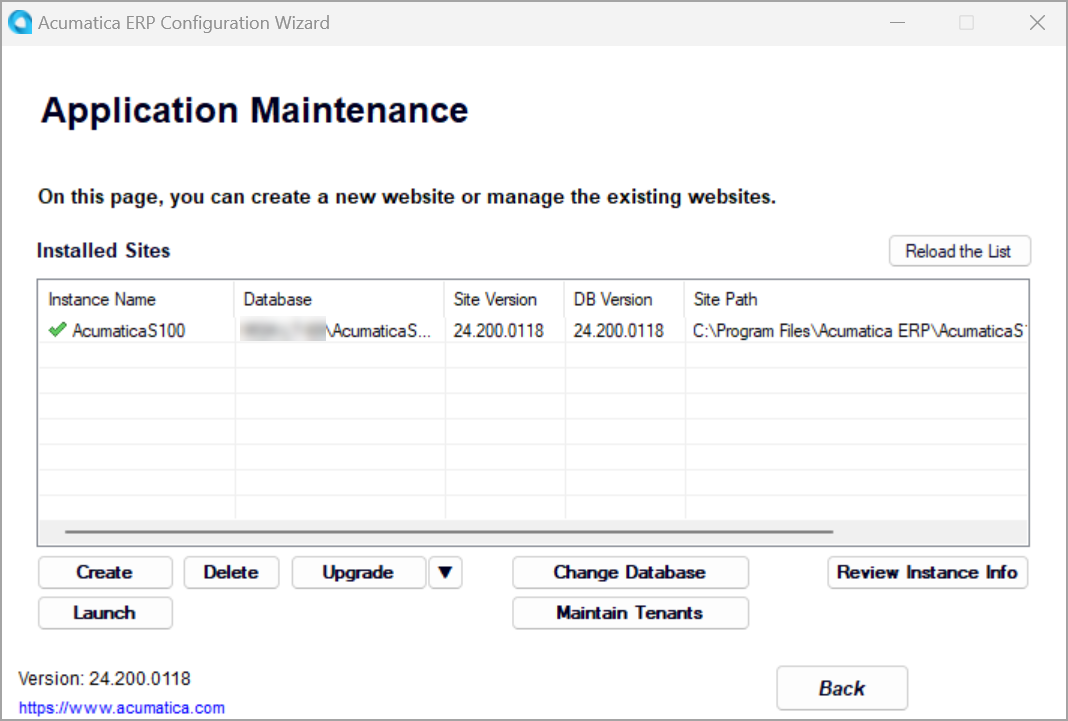The image size is (1068, 721).
Task: Click the Installed Sites label
Action: [104, 251]
